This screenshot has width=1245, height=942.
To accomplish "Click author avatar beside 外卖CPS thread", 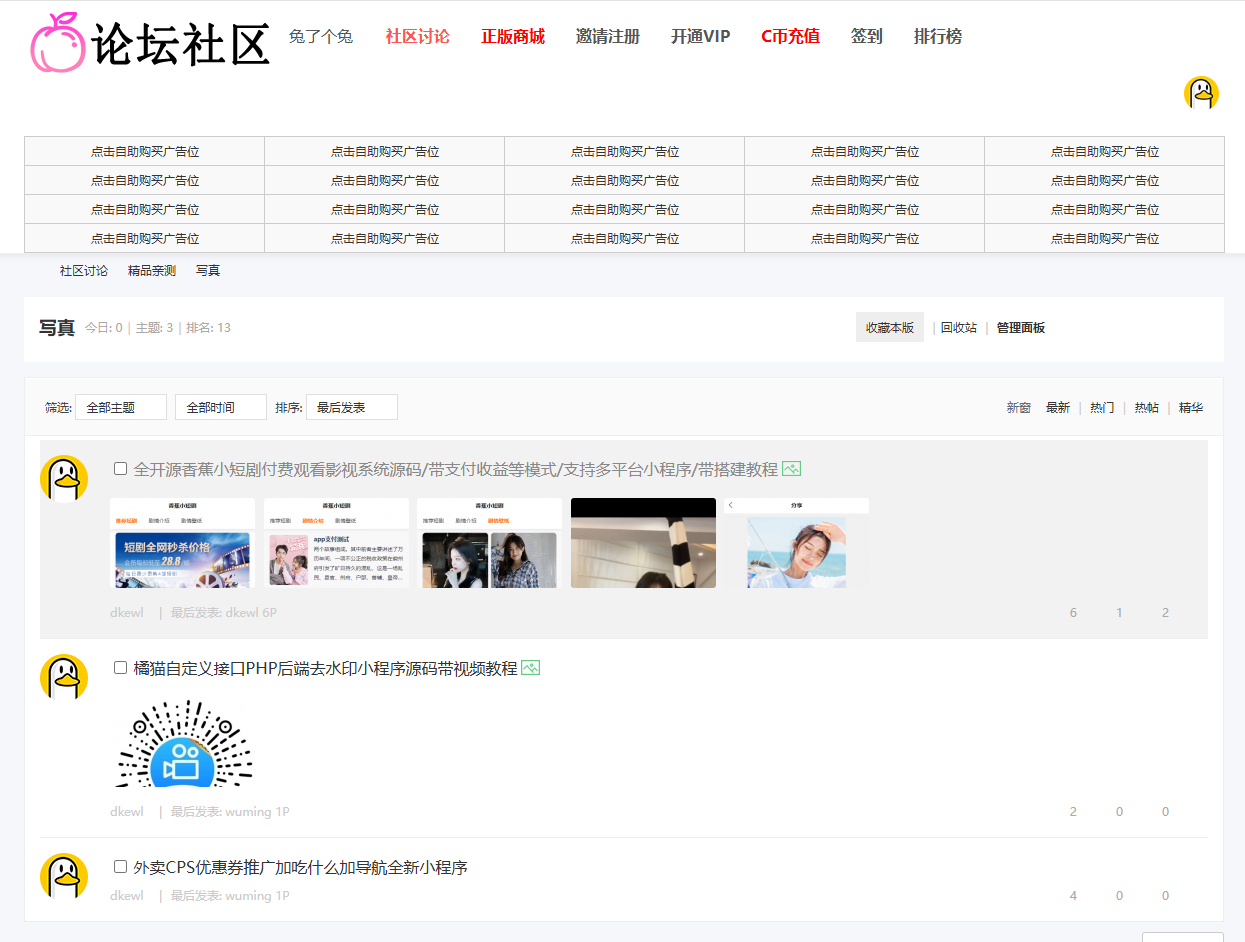I will pyautogui.click(x=64, y=876).
